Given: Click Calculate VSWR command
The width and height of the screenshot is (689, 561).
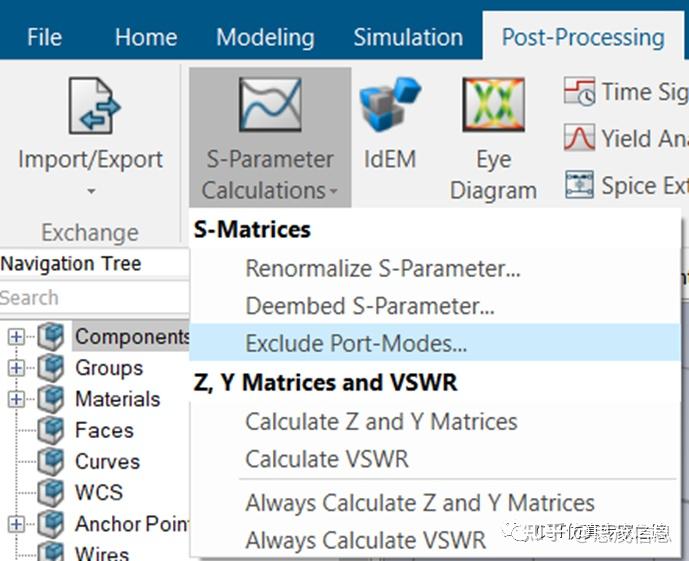Looking at the screenshot, I should [x=327, y=460].
